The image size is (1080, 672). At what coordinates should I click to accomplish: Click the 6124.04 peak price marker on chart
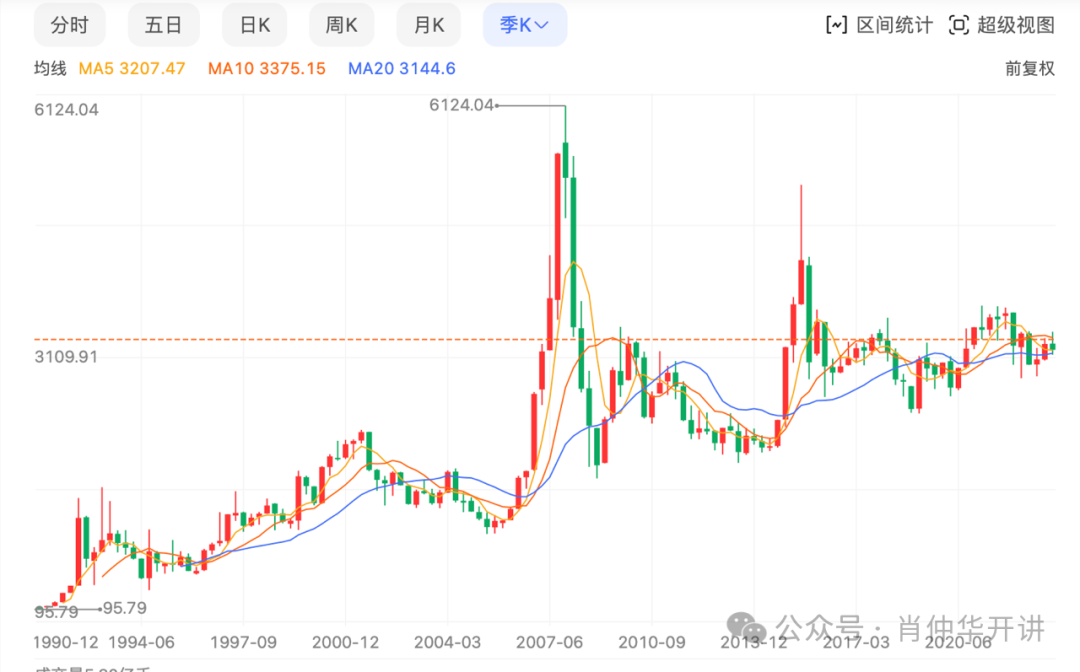point(461,105)
